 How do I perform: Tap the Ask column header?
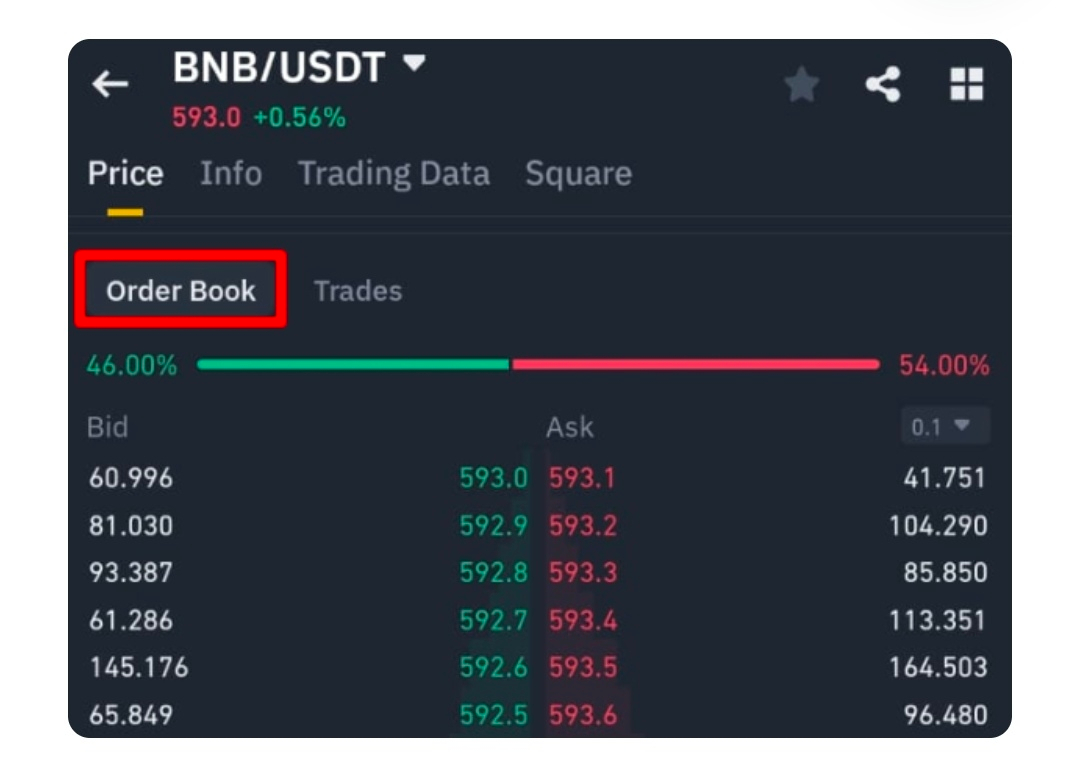(x=570, y=428)
